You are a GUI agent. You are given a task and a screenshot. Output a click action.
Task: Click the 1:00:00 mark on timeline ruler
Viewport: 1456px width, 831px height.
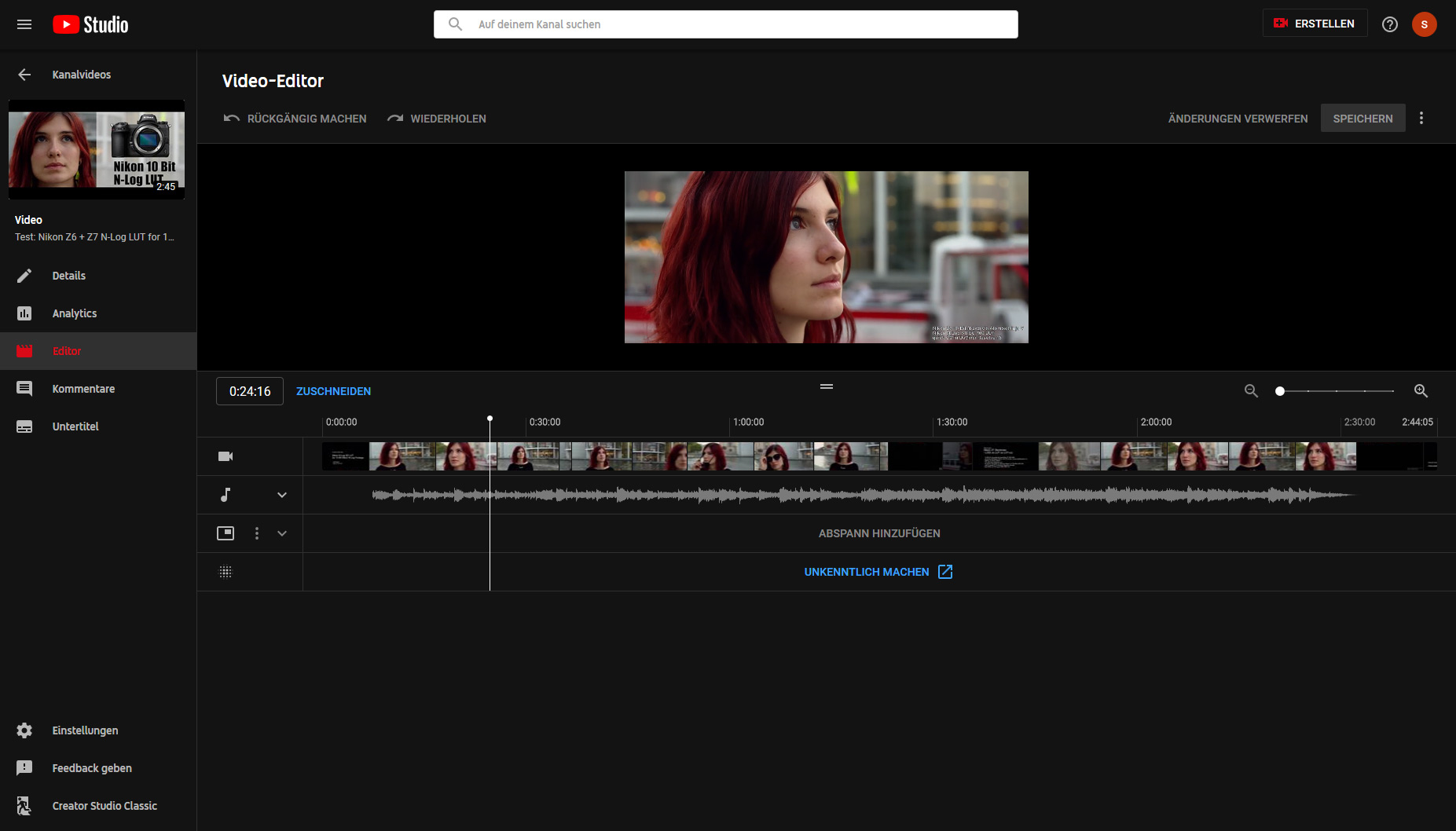(748, 422)
